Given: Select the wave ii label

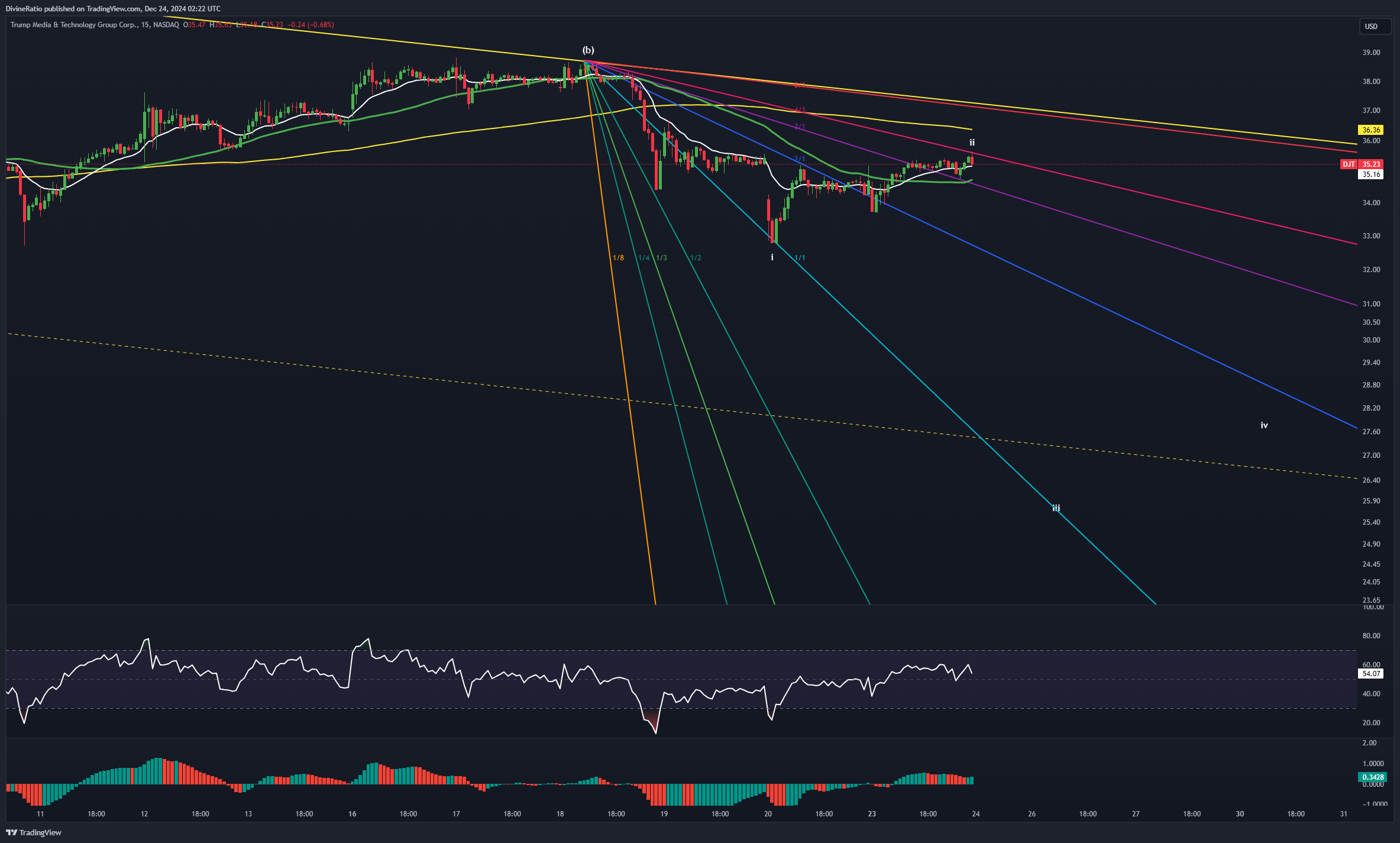Looking at the screenshot, I should point(972,143).
